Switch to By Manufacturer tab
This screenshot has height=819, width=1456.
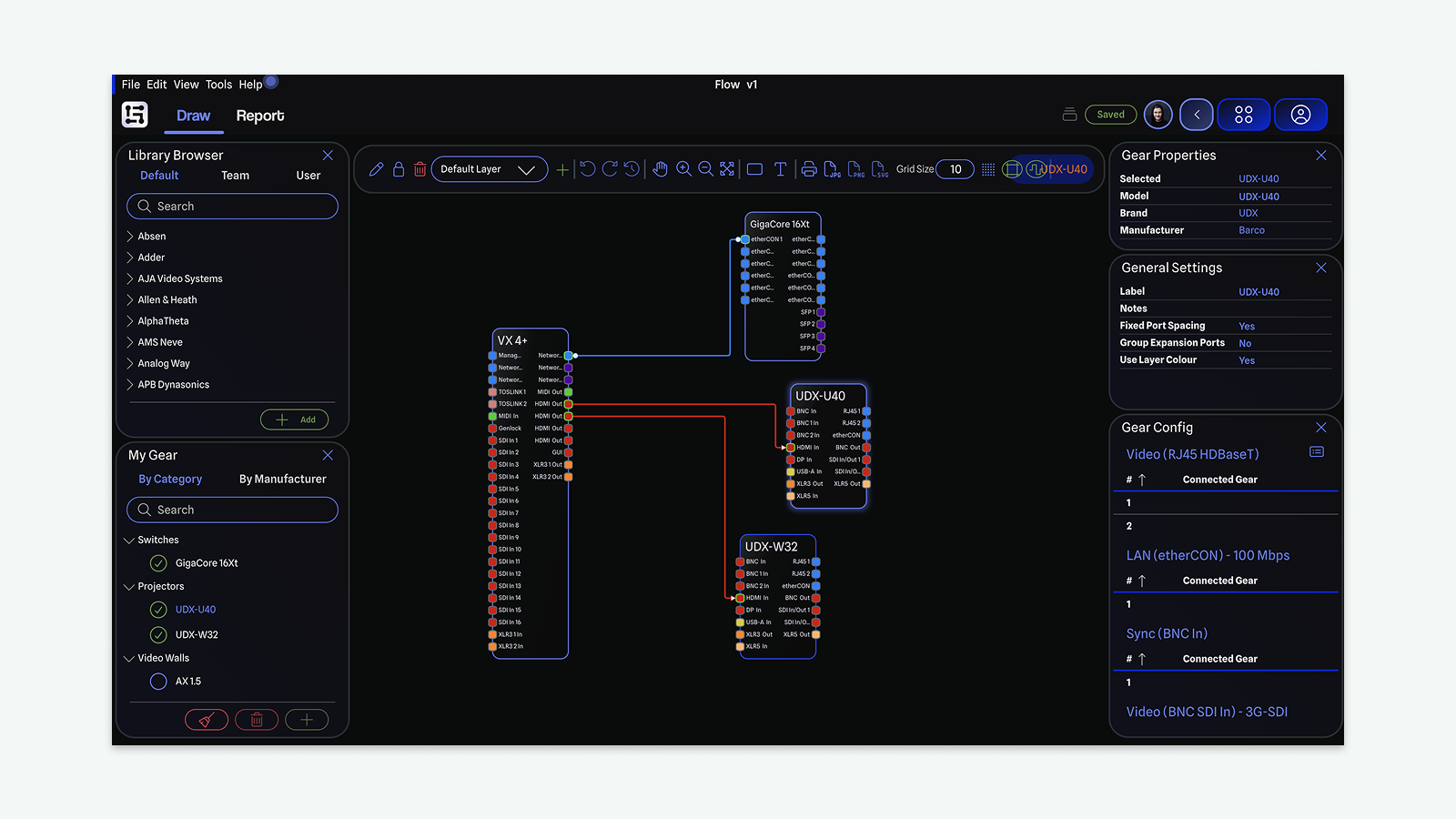[283, 479]
